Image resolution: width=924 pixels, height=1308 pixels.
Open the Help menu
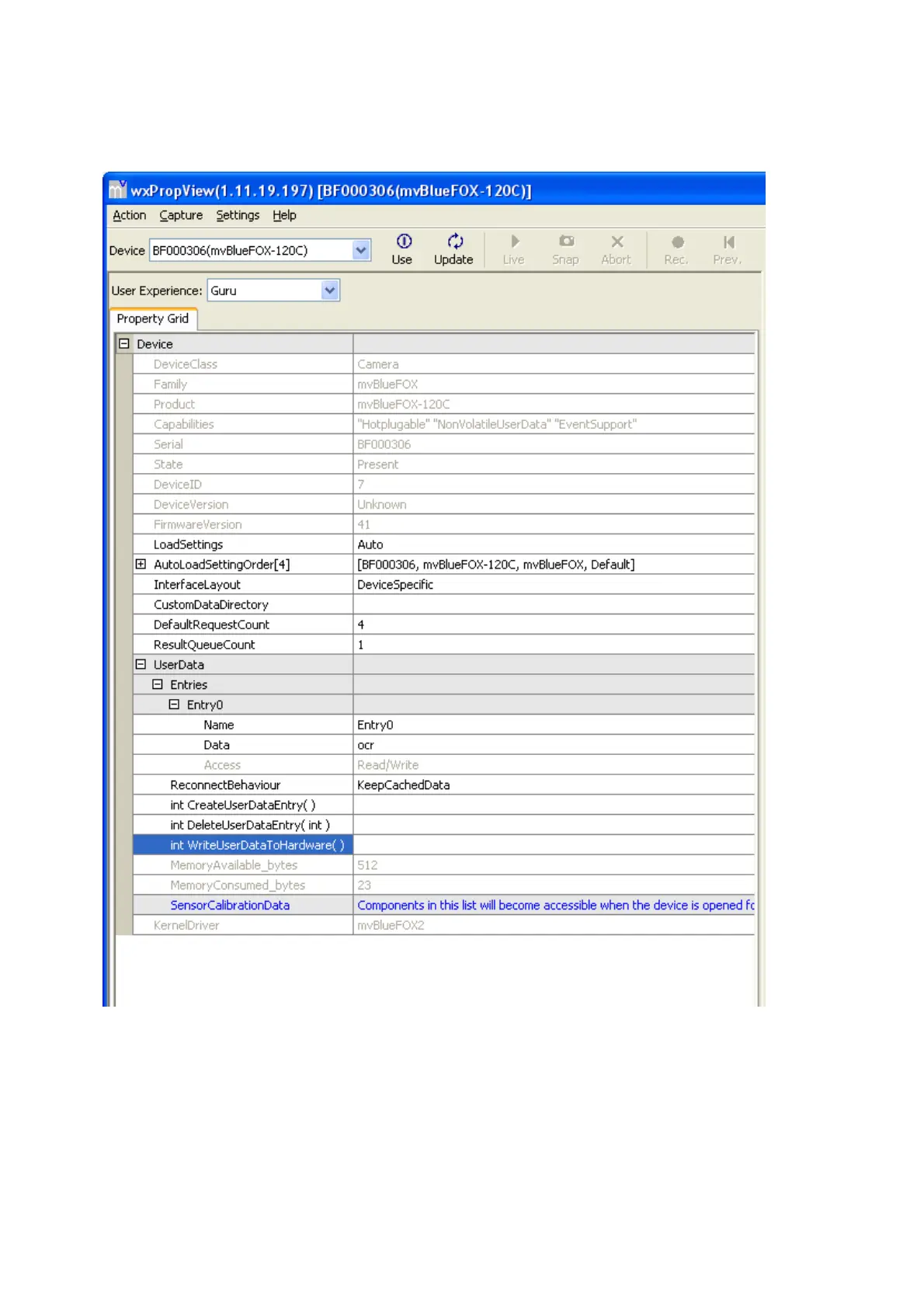coord(284,215)
